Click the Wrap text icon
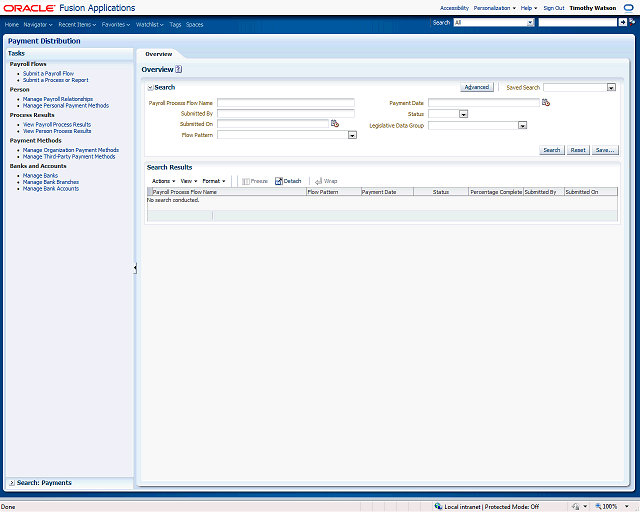 tap(319, 181)
